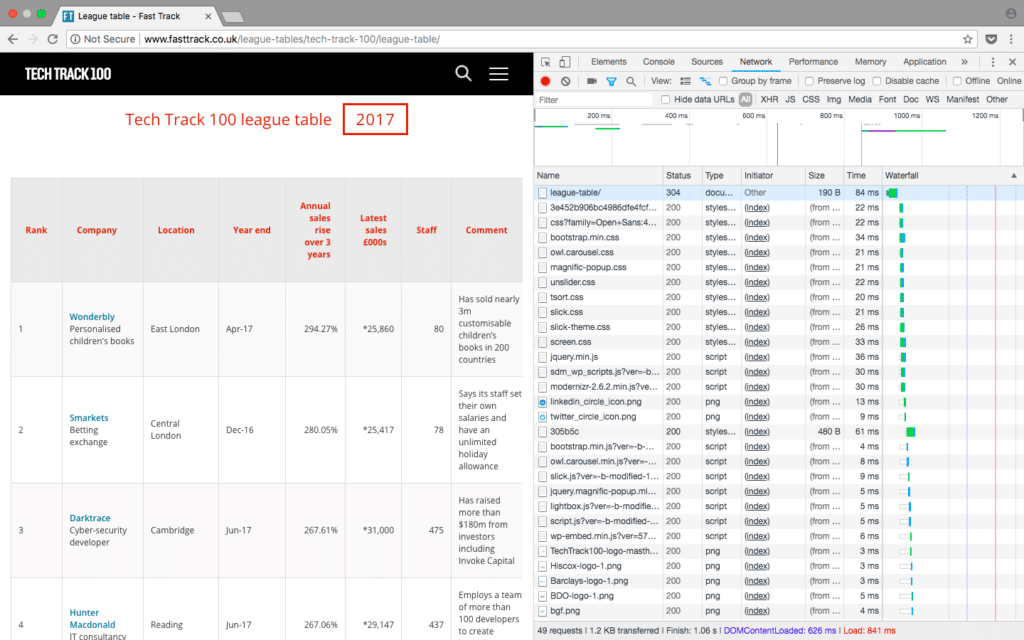This screenshot has height=640, width=1024.
Task: Filter requests by XHR
Action: (769, 99)
